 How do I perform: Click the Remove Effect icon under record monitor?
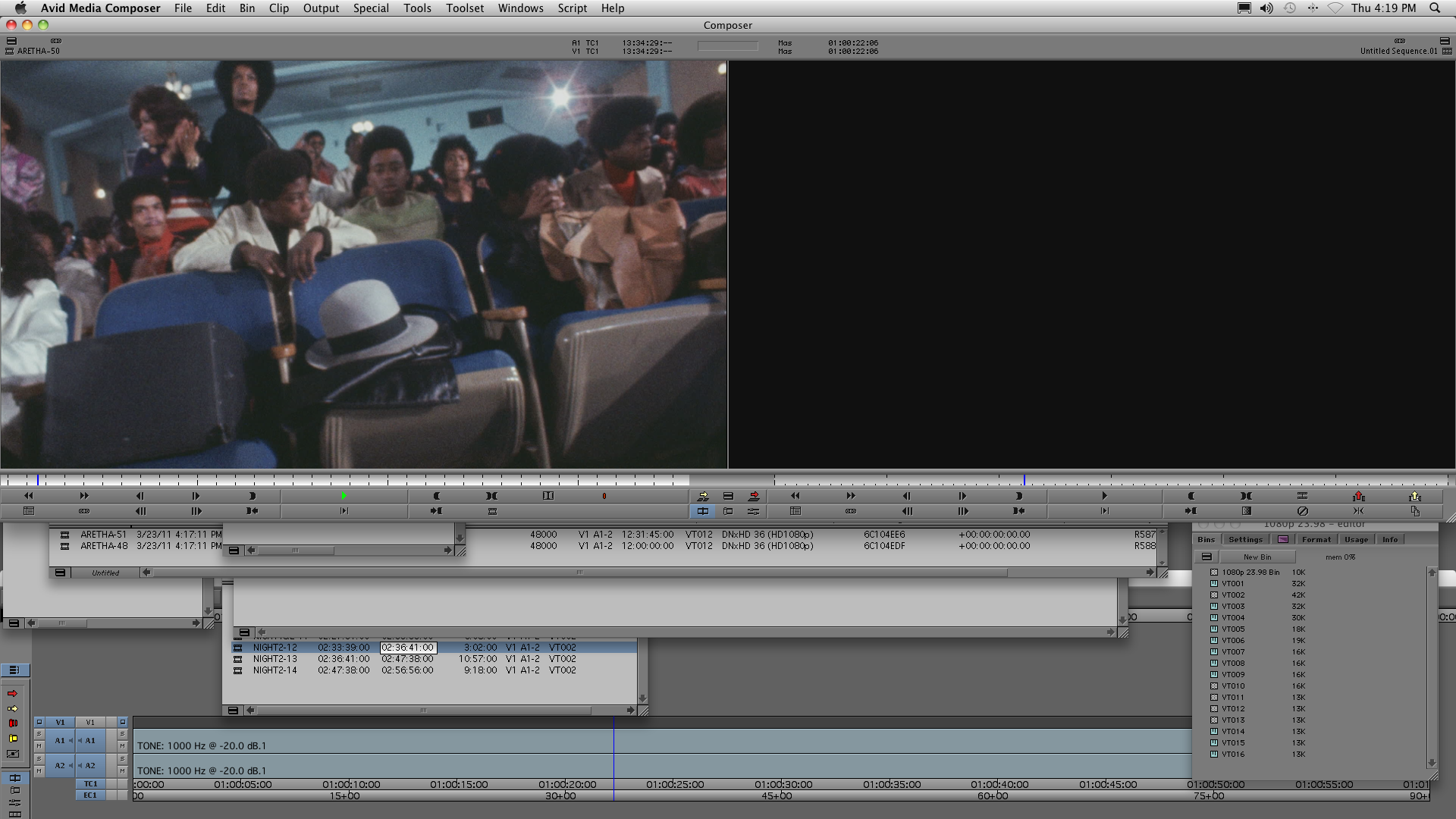point(1302,511)
